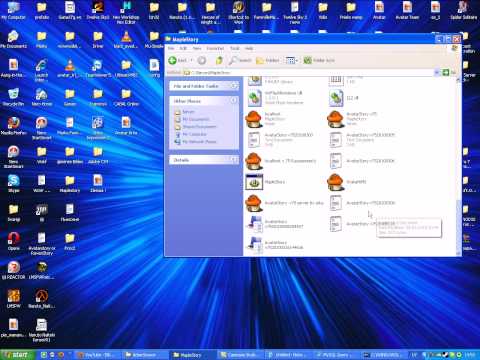Open the Edit menu

(x=183, y=48)
